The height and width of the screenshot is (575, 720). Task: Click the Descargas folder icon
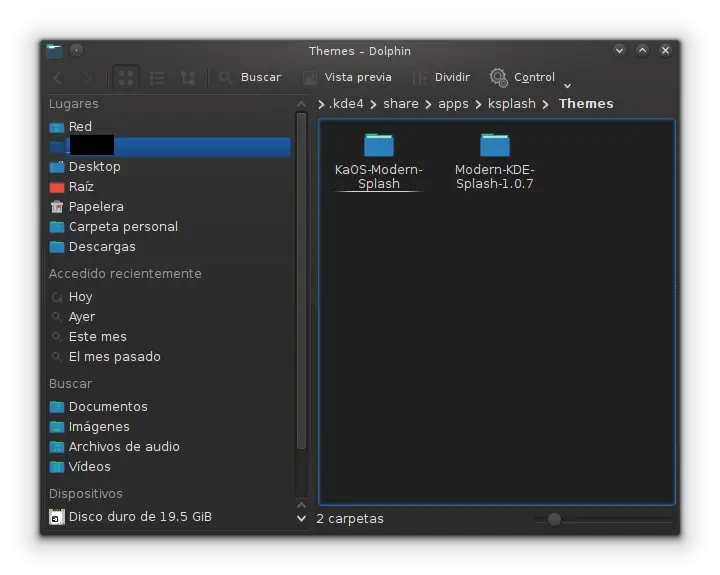coord(57,247)
